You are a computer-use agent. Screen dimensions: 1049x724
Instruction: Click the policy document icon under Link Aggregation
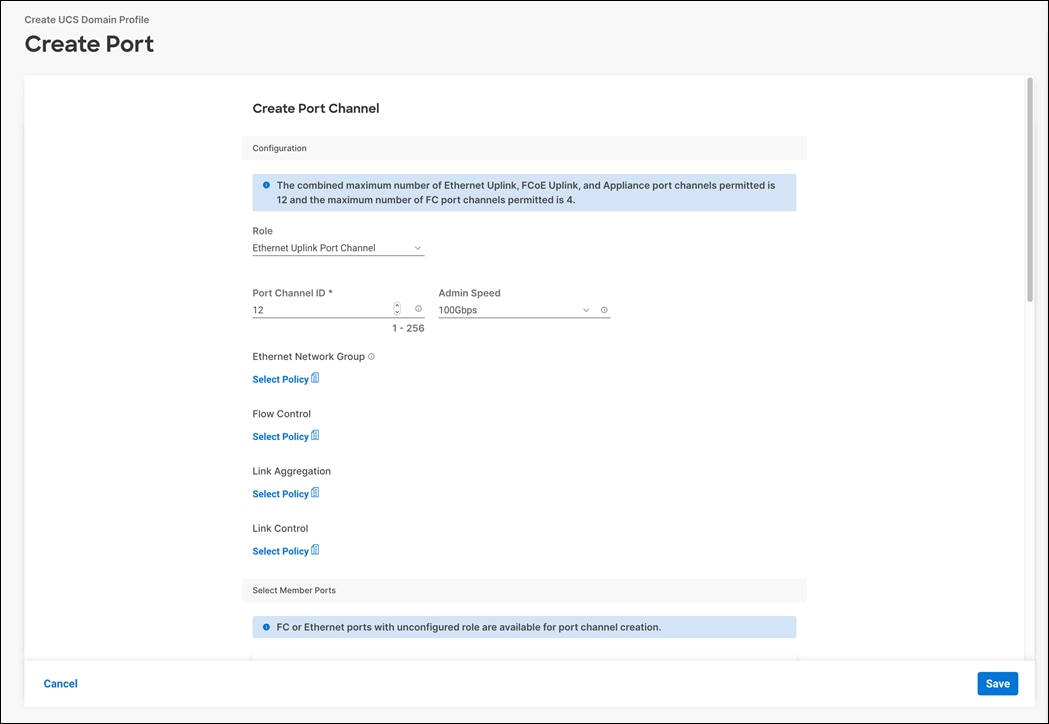pyautogui.click(x=315, y=492)
